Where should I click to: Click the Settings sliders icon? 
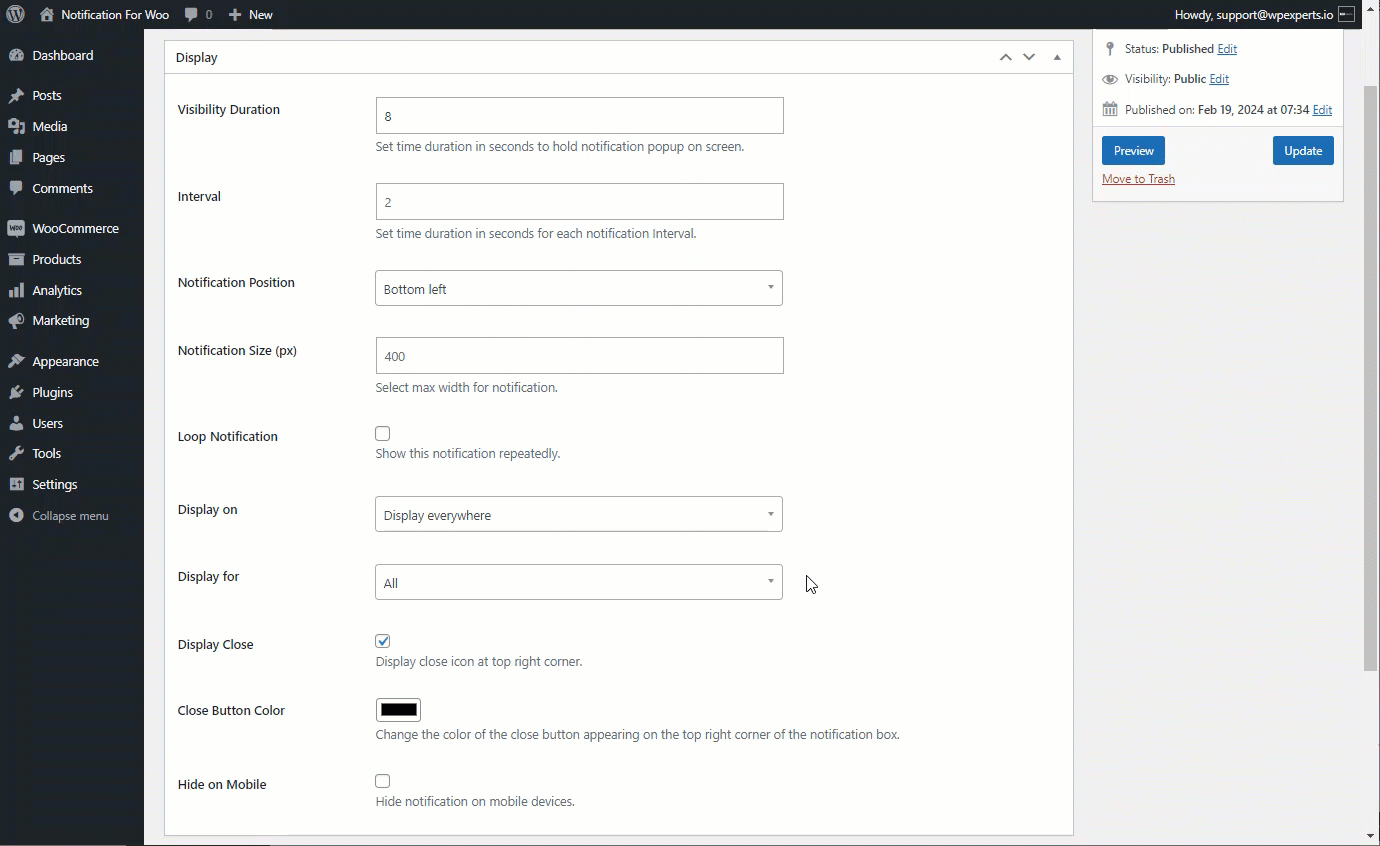[x=16, y=484]
